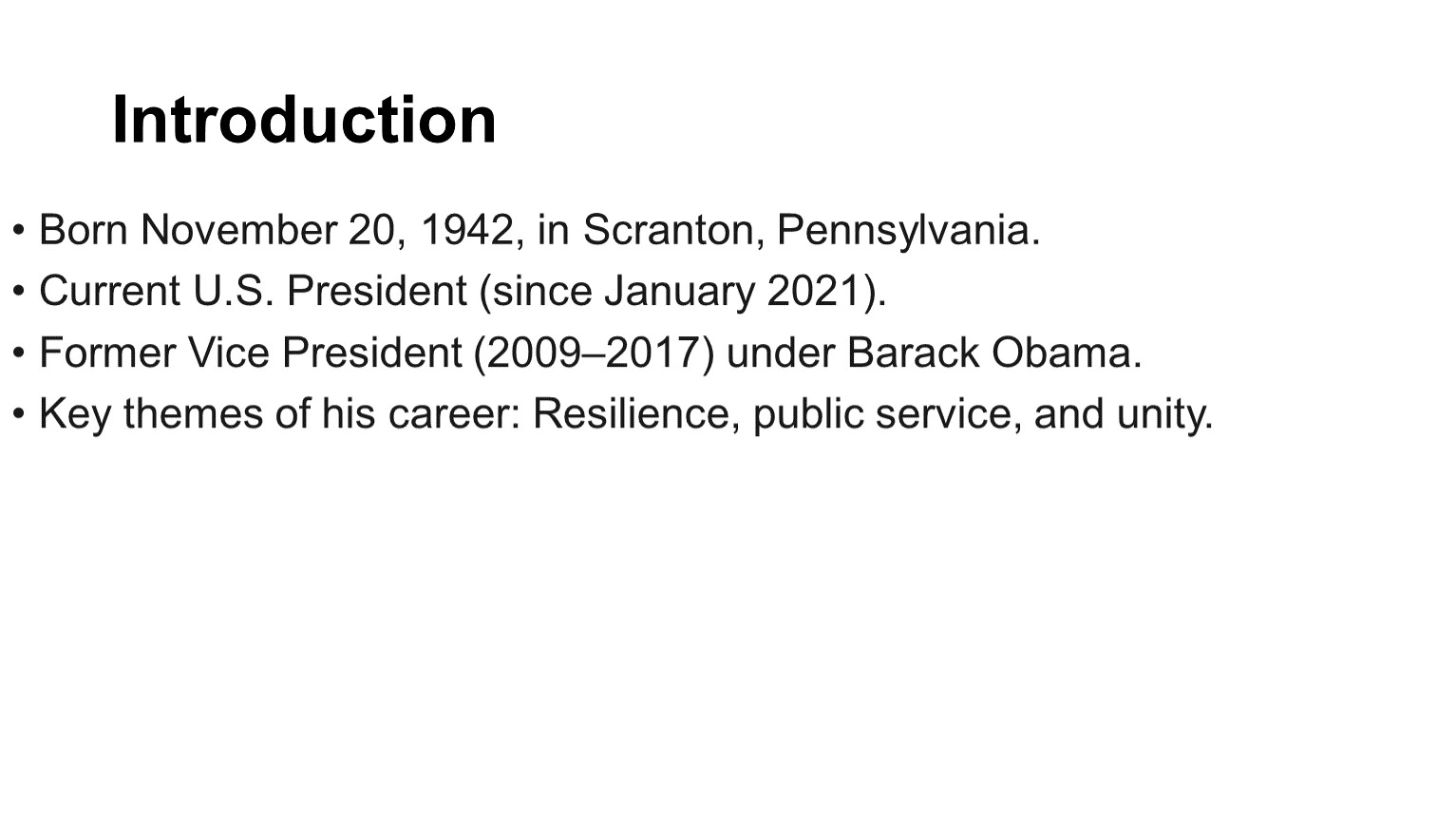Click the bullet marker before Born November

(x=18, y=231)
